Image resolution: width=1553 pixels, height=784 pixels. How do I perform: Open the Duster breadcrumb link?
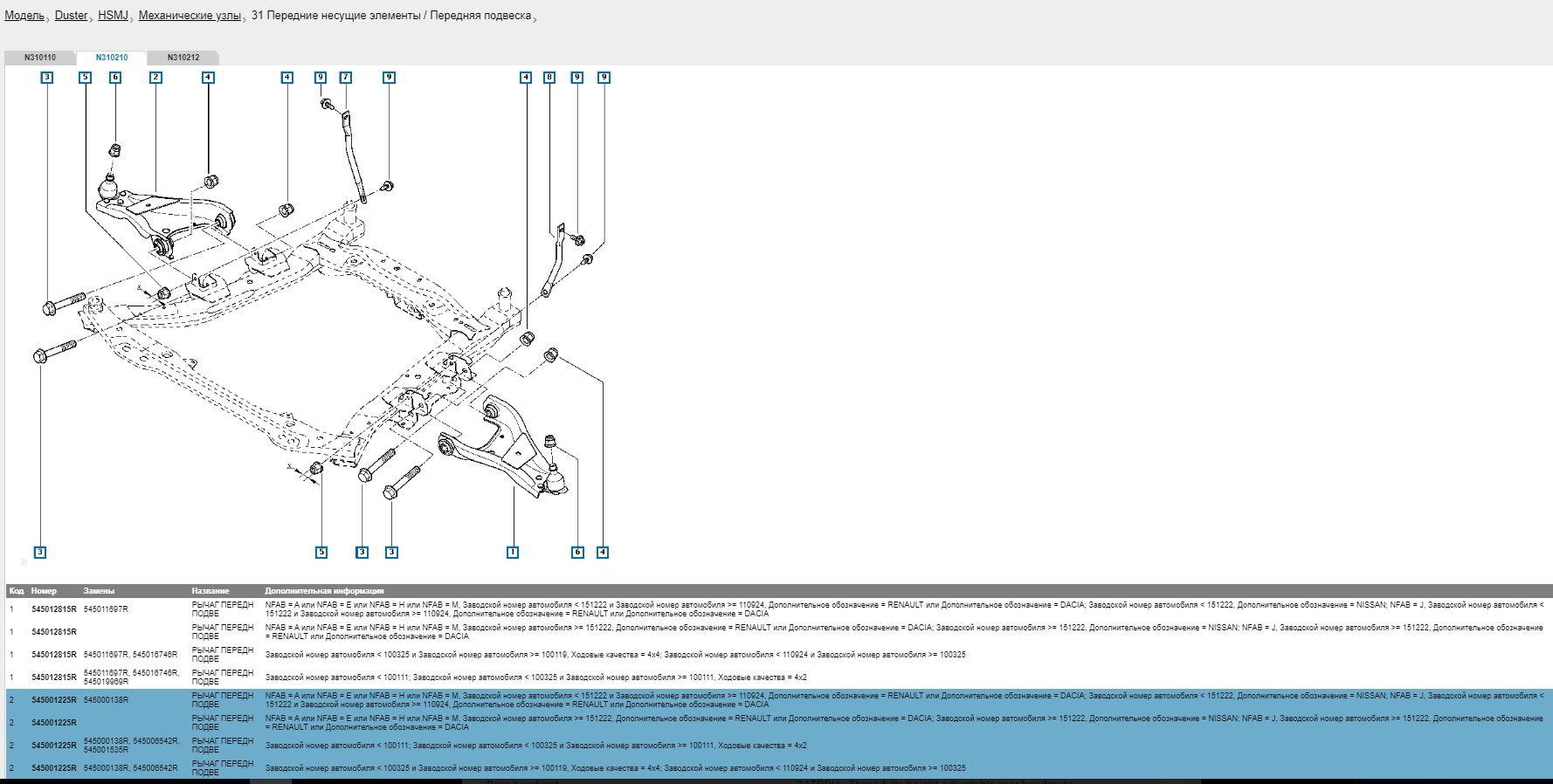(x=71, y=16)
